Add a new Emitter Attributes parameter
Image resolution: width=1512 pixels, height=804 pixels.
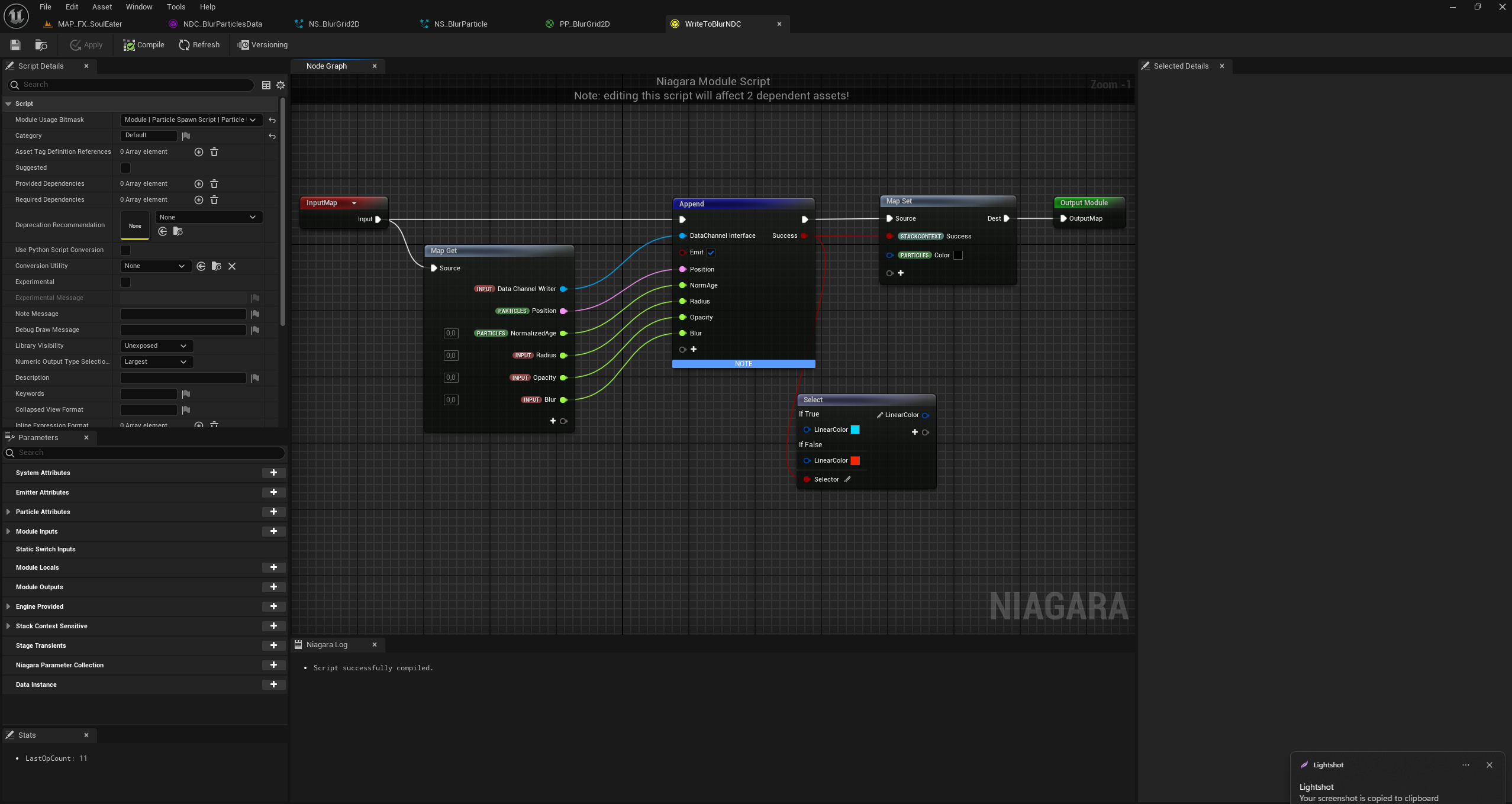coord(273,492)
